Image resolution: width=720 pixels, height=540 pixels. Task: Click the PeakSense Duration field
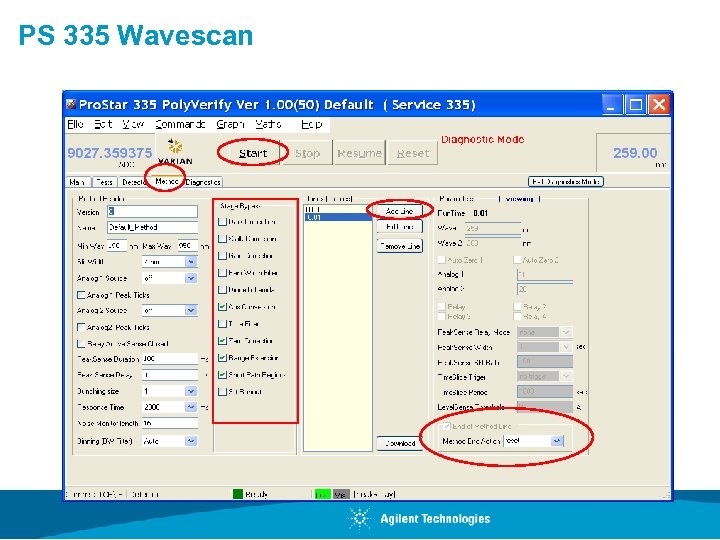pyautogui.click(x=170, y=359)
